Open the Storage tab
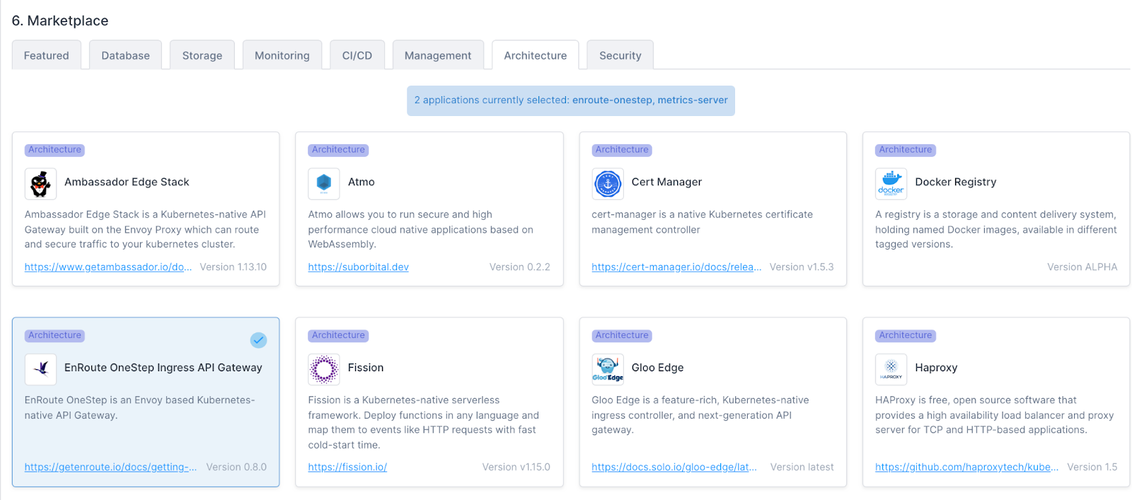Screen dimensions: 1132x500 point(202,55)
